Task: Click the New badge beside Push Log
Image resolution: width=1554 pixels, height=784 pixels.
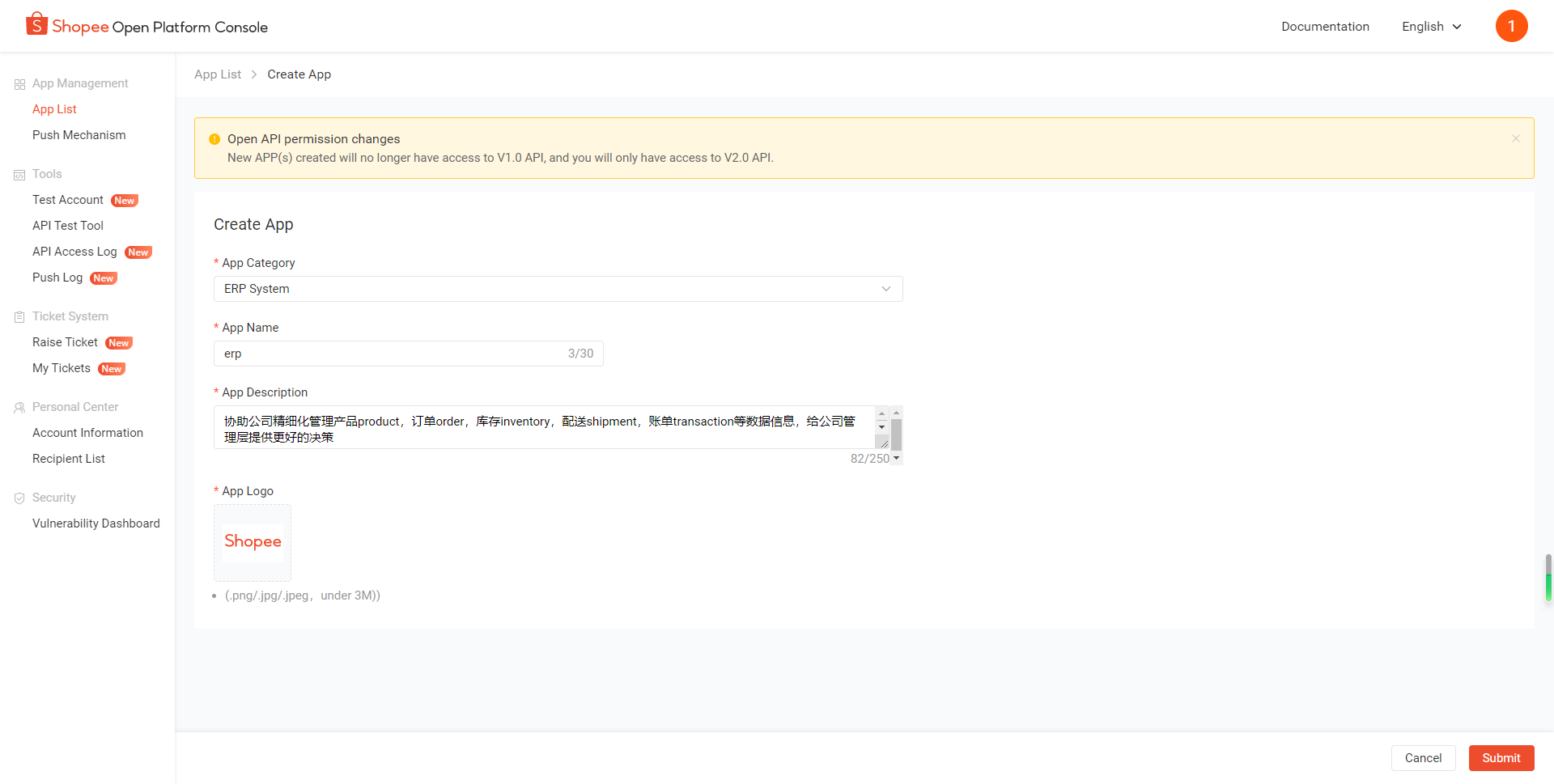Action: pyautogui.click(x=104, y=278)
